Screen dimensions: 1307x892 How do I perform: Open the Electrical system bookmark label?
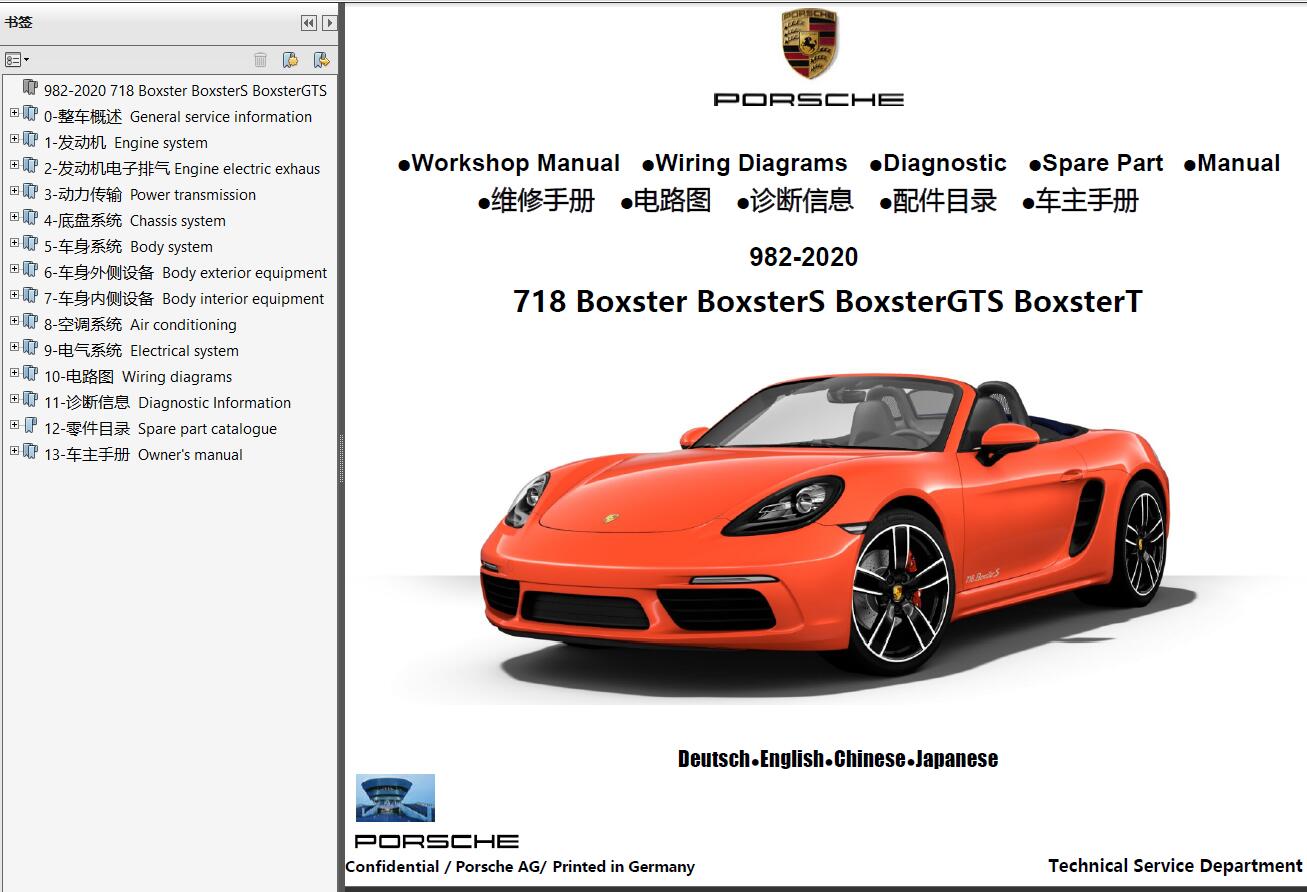click(x=141, y=351)
